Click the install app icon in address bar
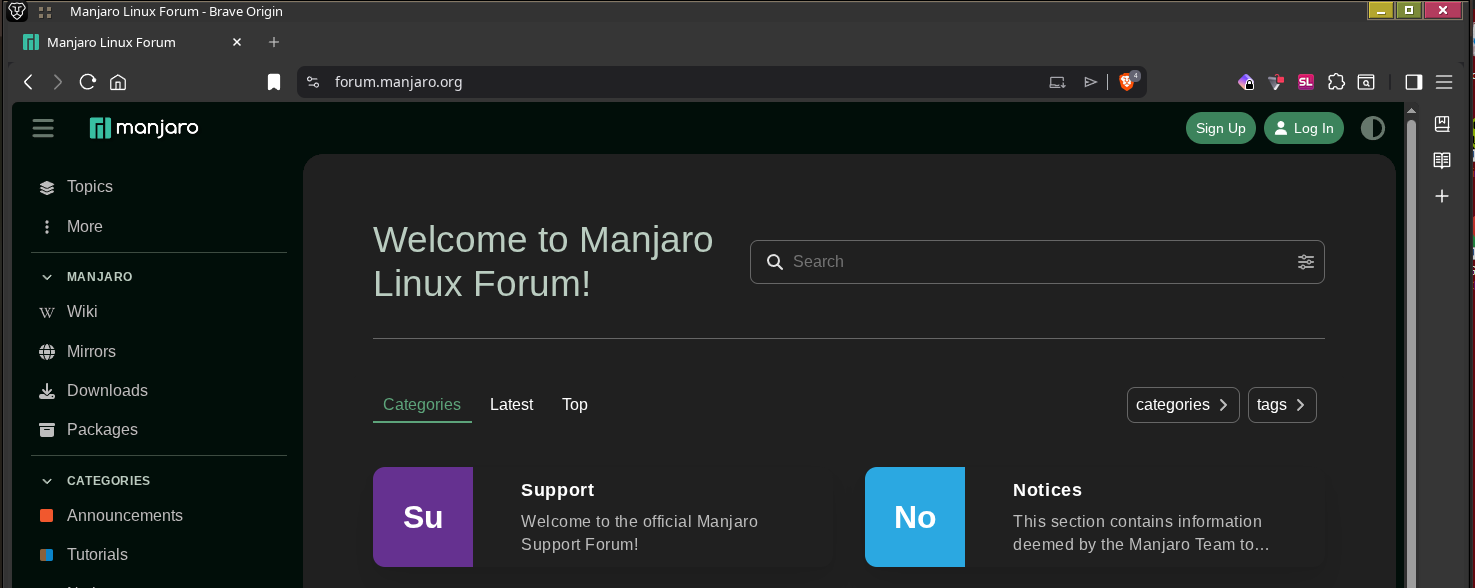The height and width of the screenshot is (588, 1475). [1057, 82]
